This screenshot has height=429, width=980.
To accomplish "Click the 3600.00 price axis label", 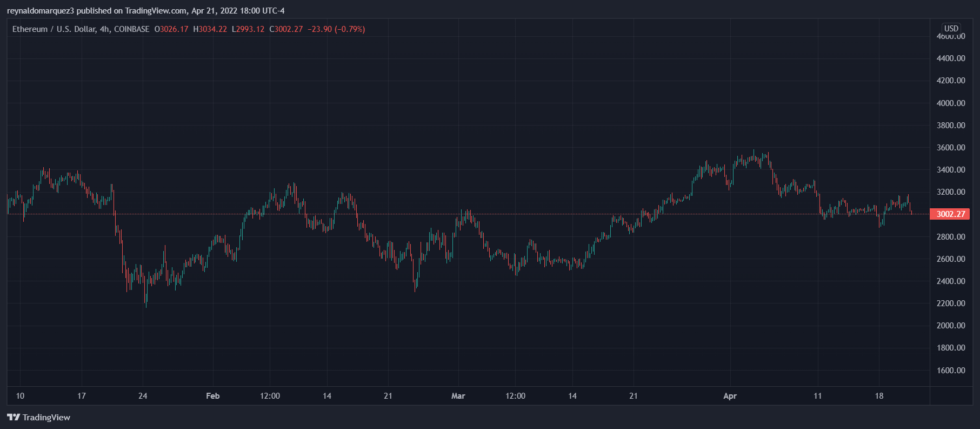I will [x=951, y=148].
